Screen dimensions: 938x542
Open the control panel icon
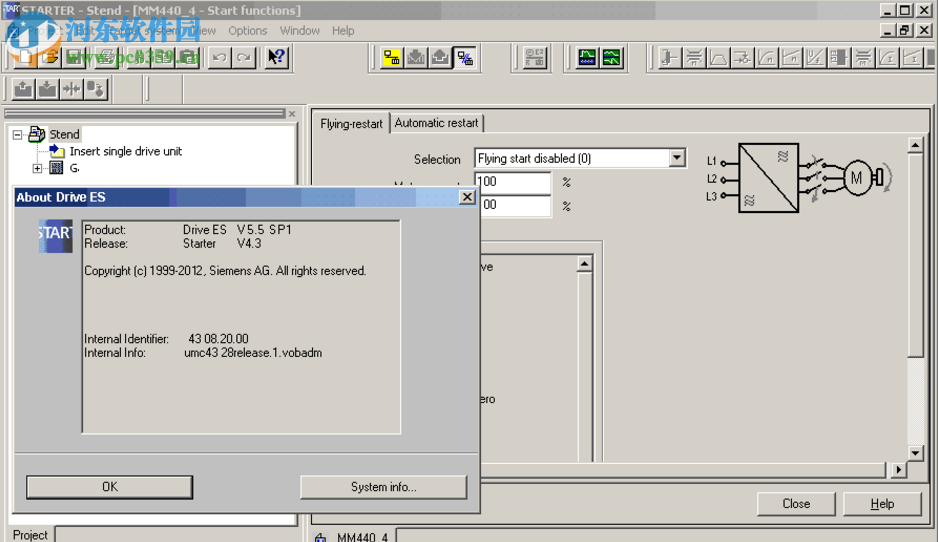click(x=534, y=57)
